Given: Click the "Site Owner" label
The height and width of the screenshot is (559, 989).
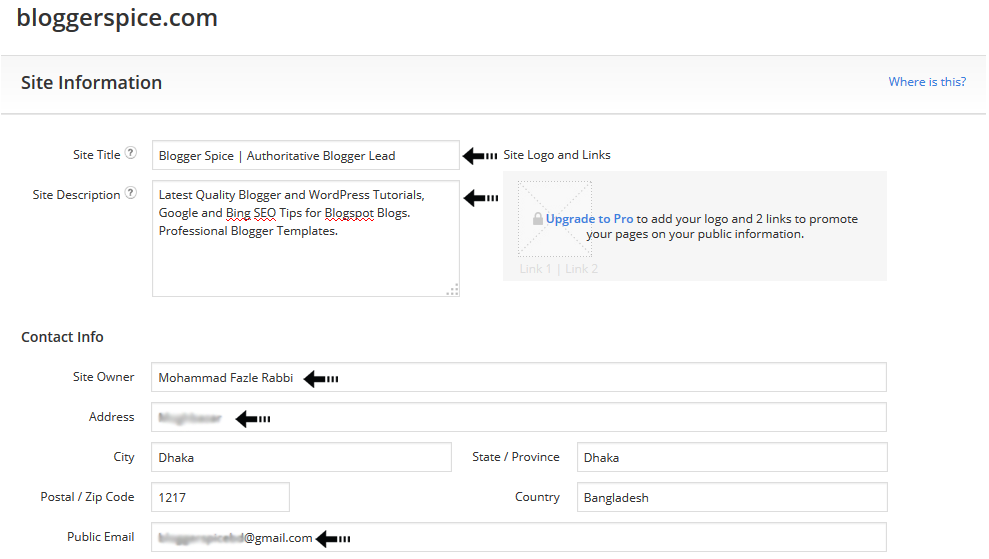Looking at the screenshot, I should click(x=103, y=377).
